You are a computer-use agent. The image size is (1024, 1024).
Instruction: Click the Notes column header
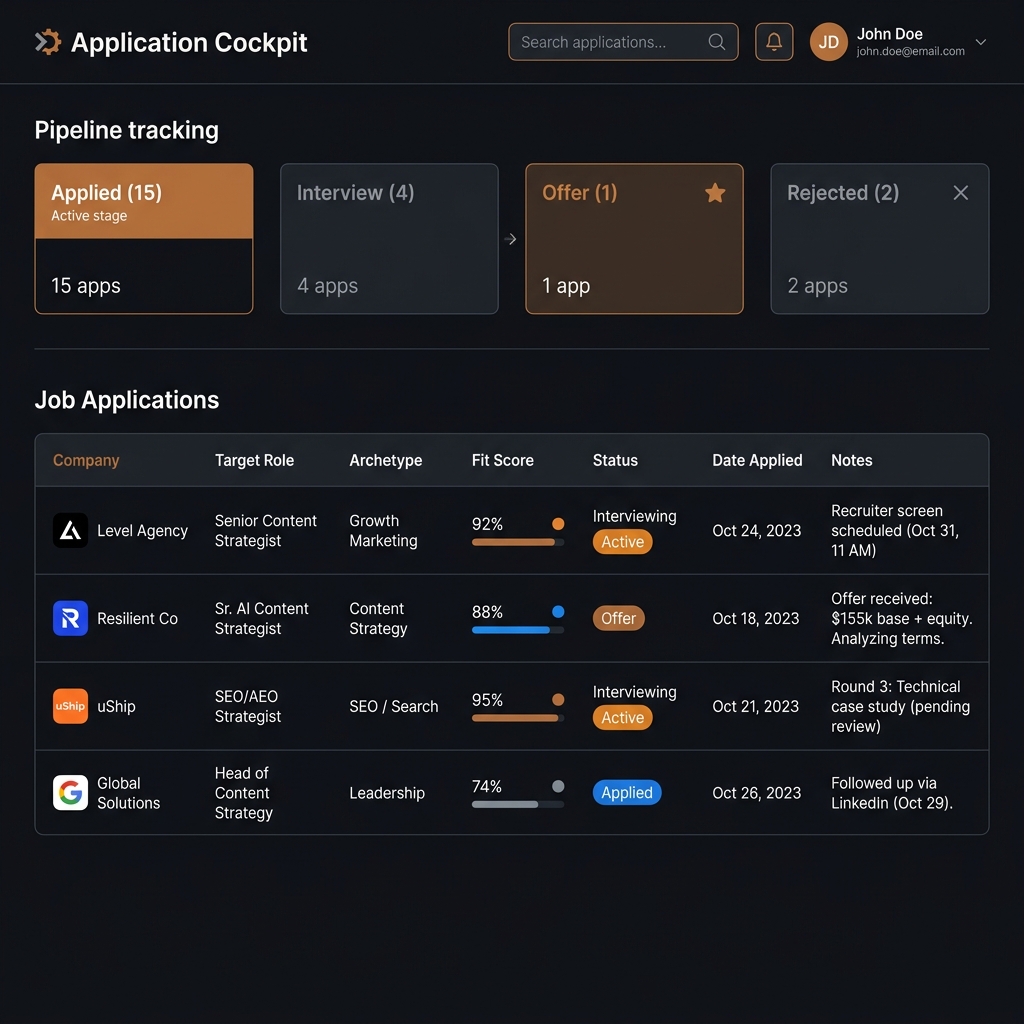pos(851,460)
